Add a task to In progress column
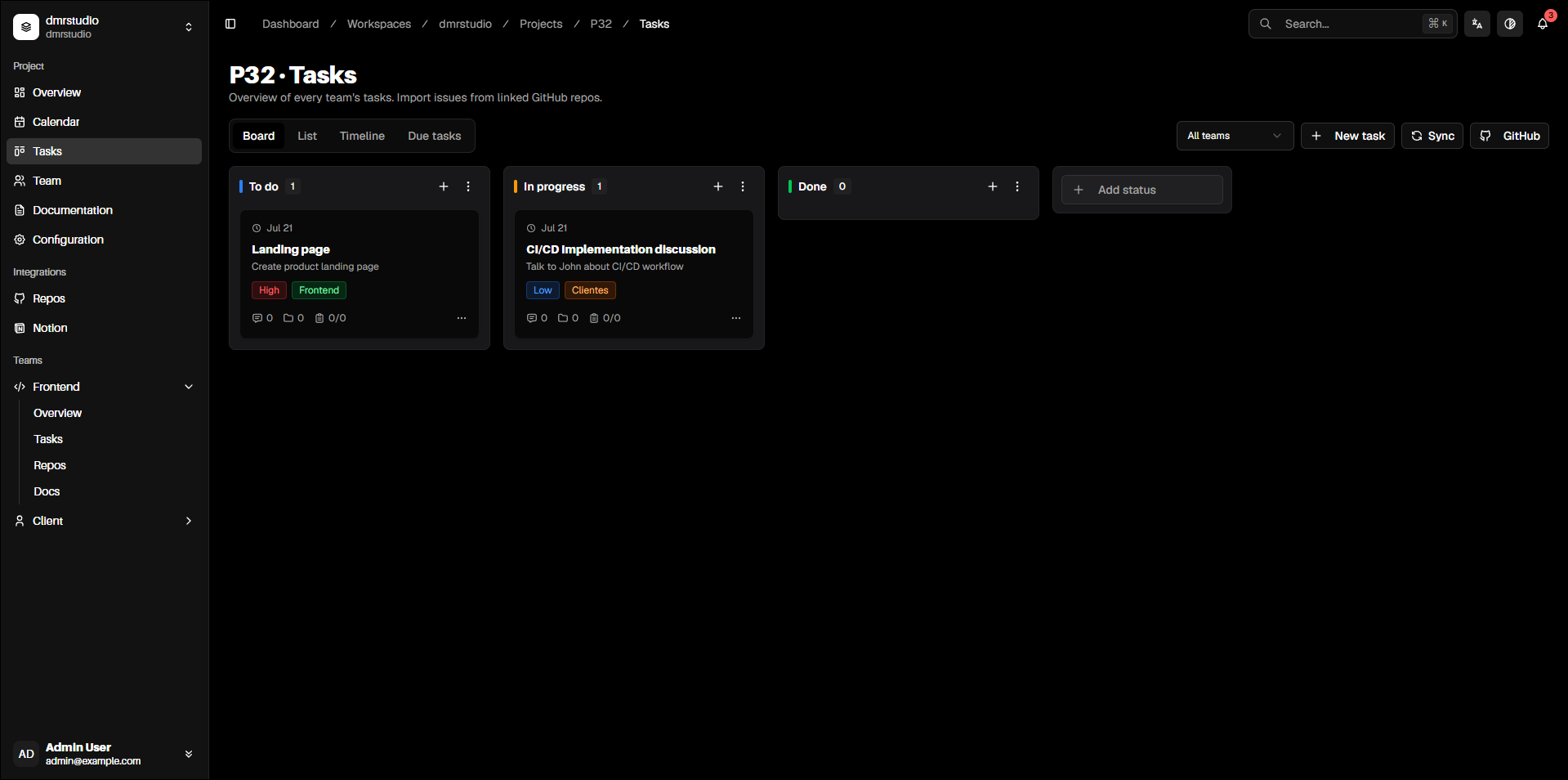The width and height of the screenshot is (1568, 780). (718, 186)
